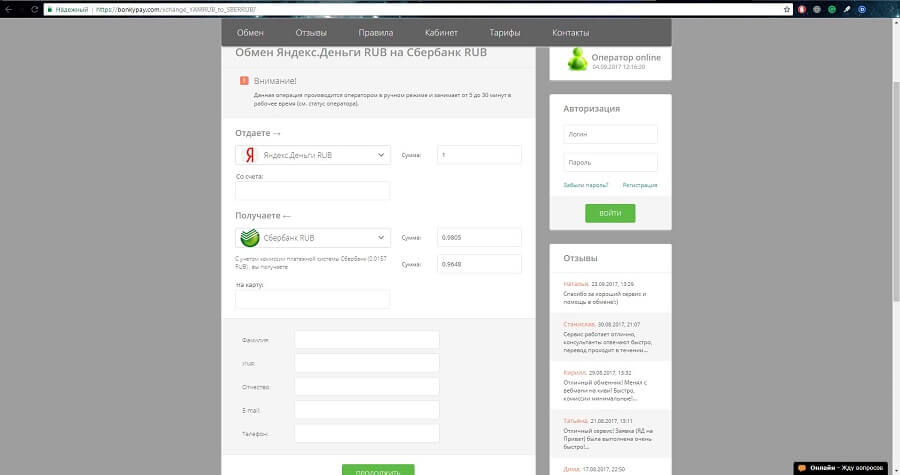Click the Оператор online status text
The image size is (900, 475).
(626, 57)
